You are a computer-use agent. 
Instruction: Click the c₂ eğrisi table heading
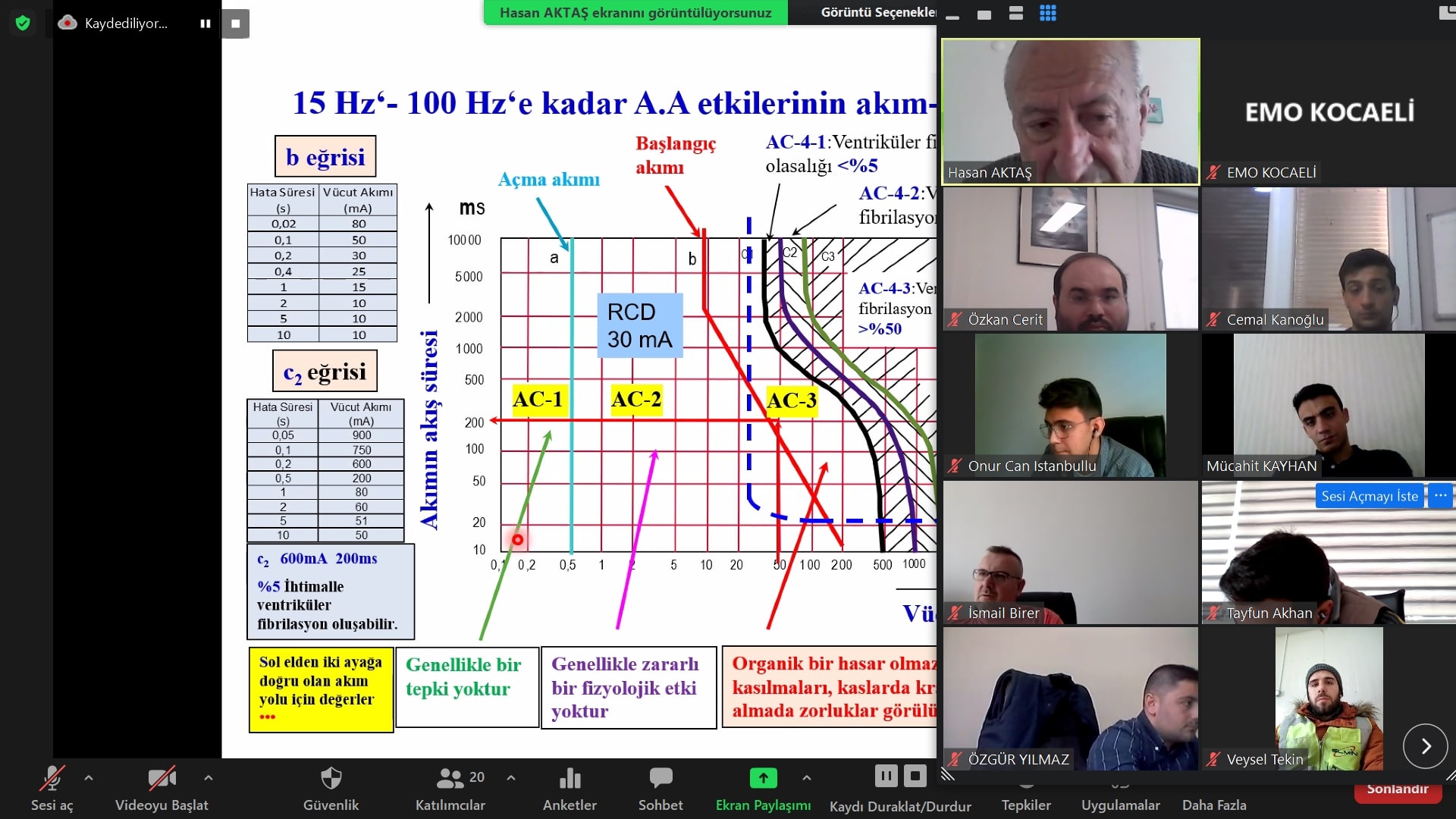click(325, 372)
